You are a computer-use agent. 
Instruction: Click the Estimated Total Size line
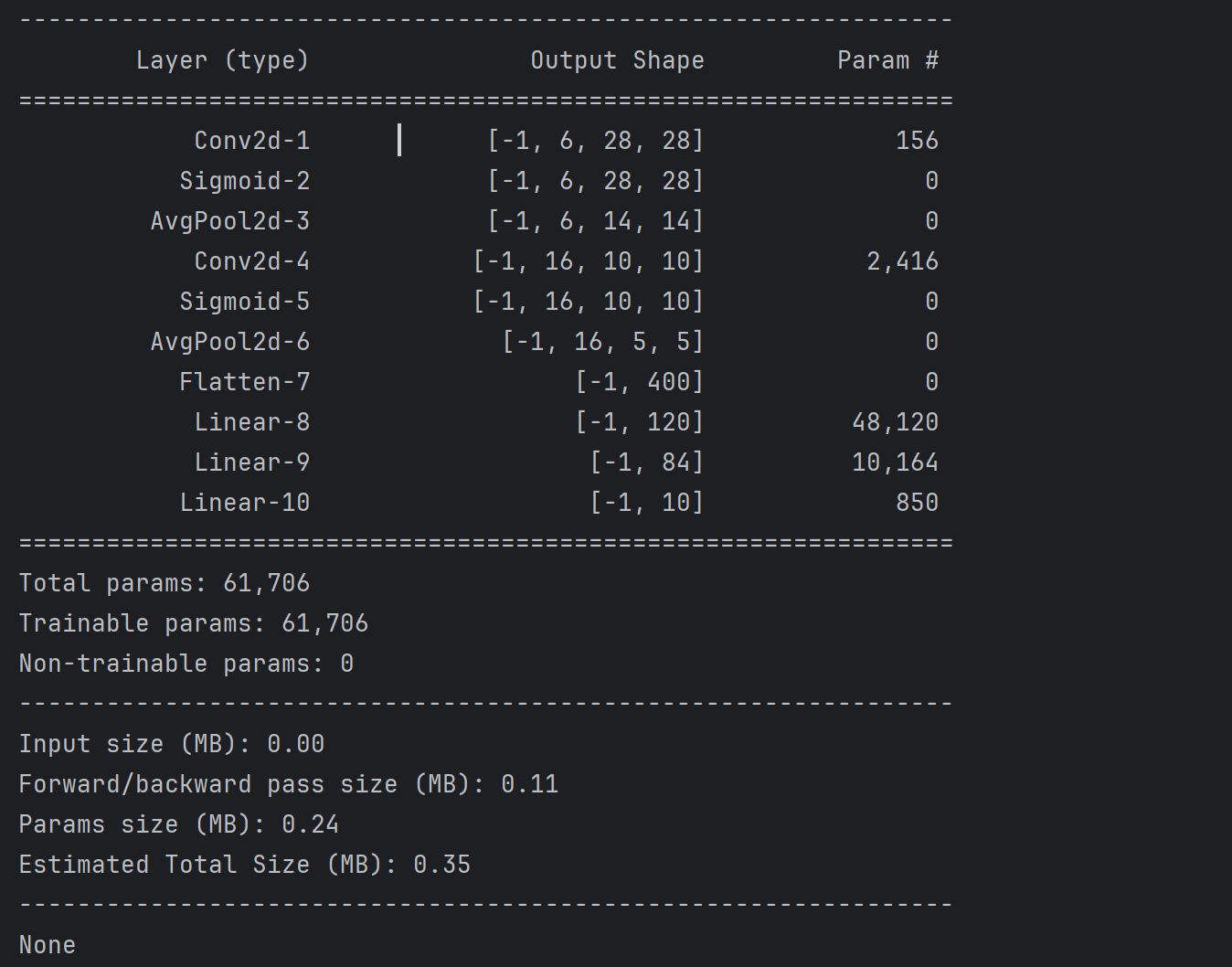click(x=245, y=865)
